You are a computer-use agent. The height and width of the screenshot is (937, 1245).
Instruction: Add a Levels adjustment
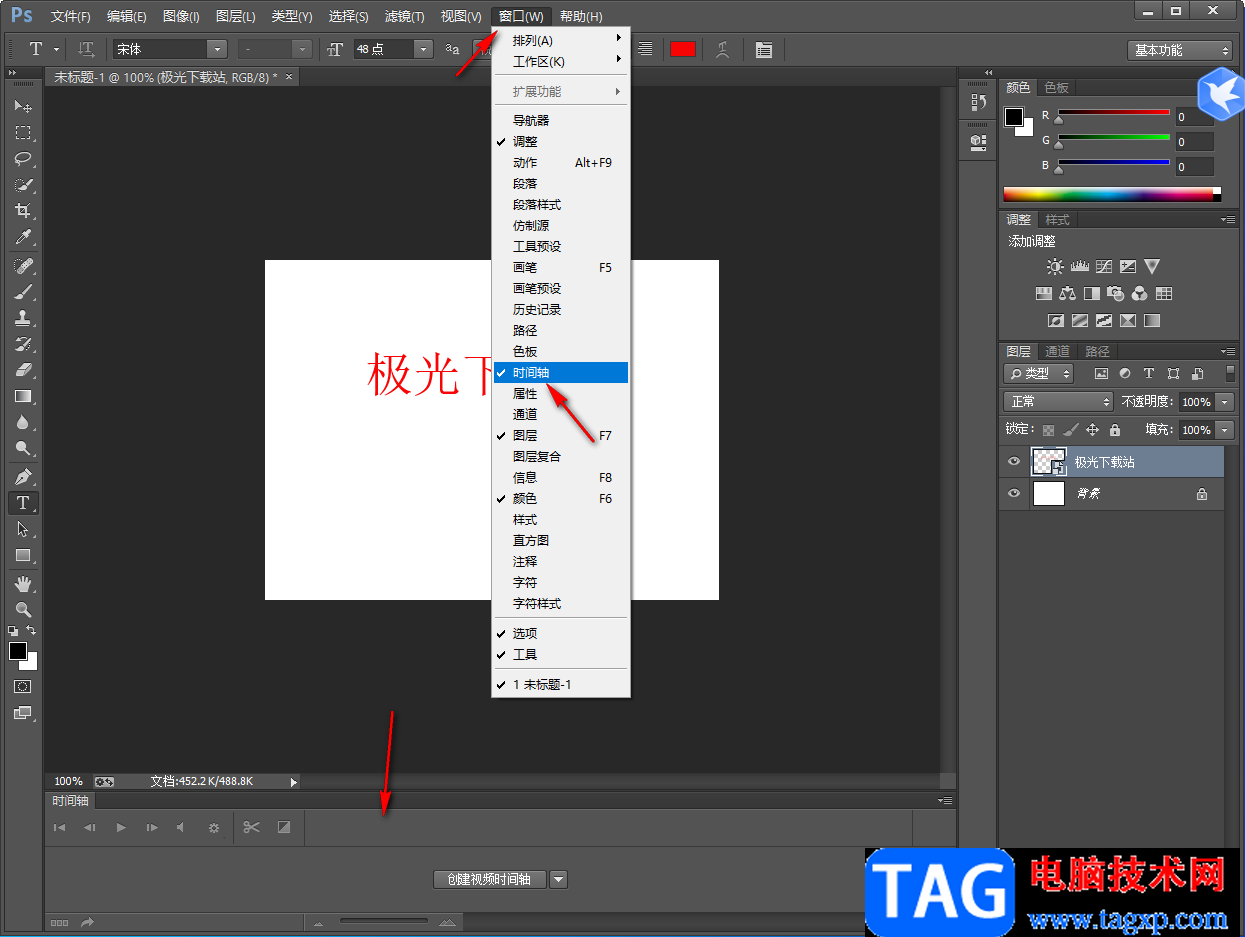pyautogui.click(x=1079, y=267)
